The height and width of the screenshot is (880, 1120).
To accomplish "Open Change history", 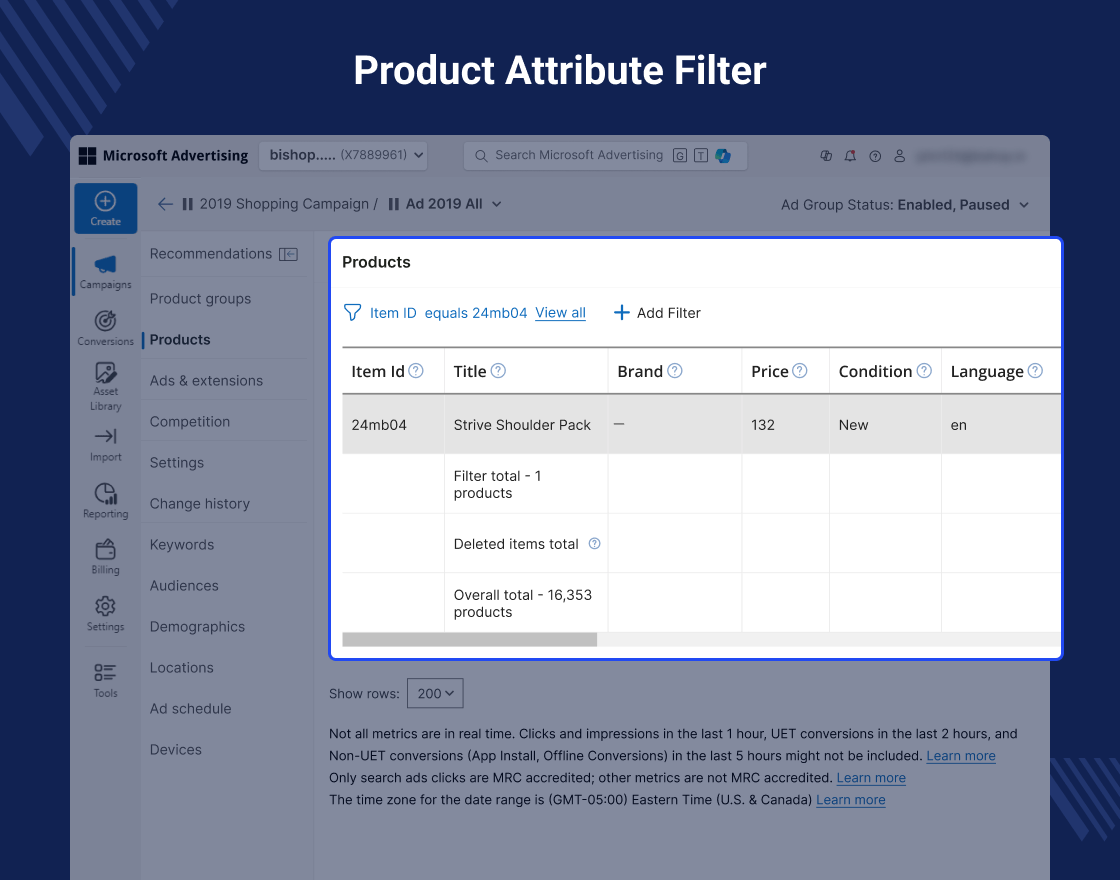I will (x=200, y=504).
